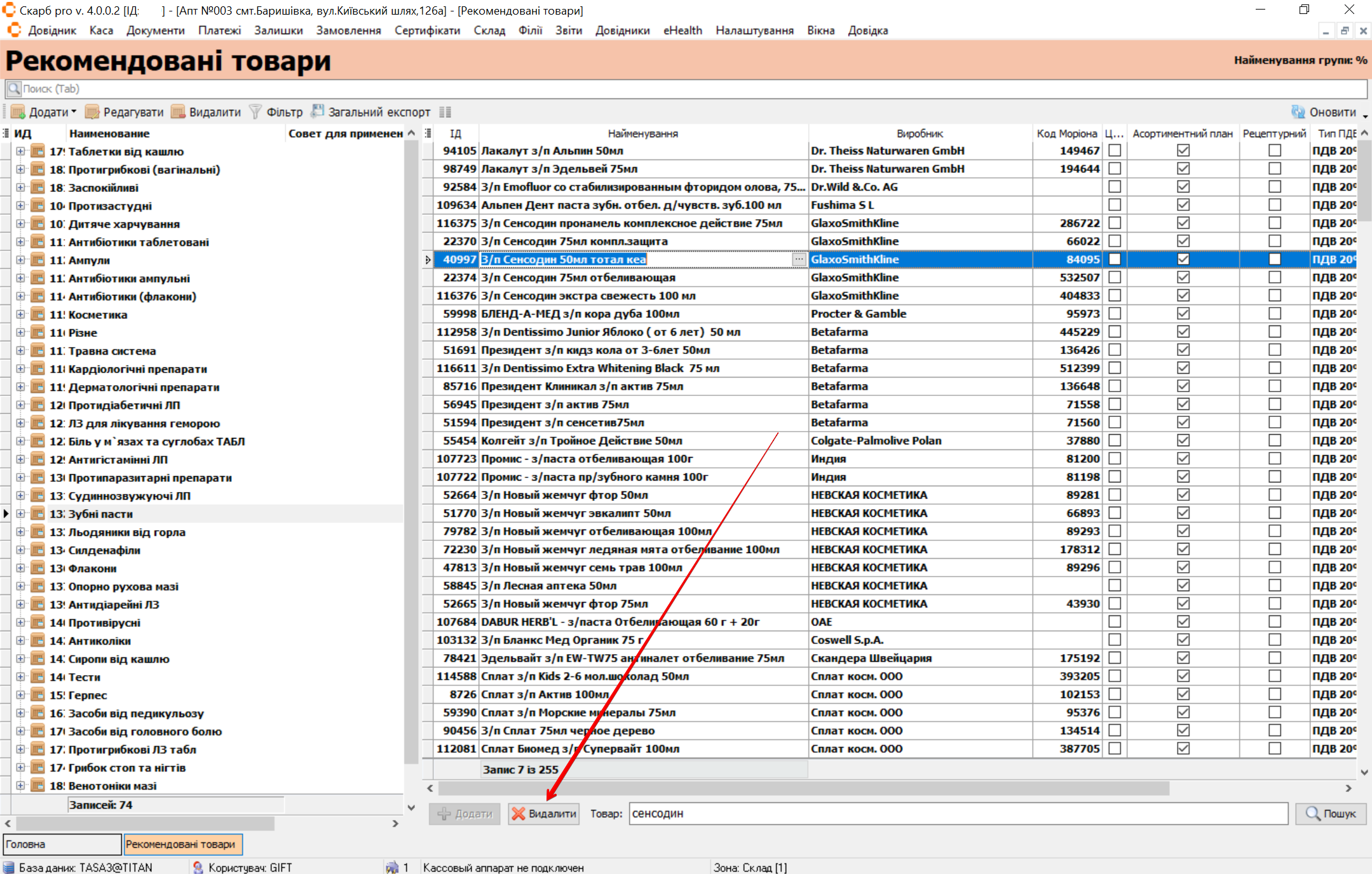Click the Видалити icon in top toolbar
This screenshot has height=874, width=1372.
(179, 113)
